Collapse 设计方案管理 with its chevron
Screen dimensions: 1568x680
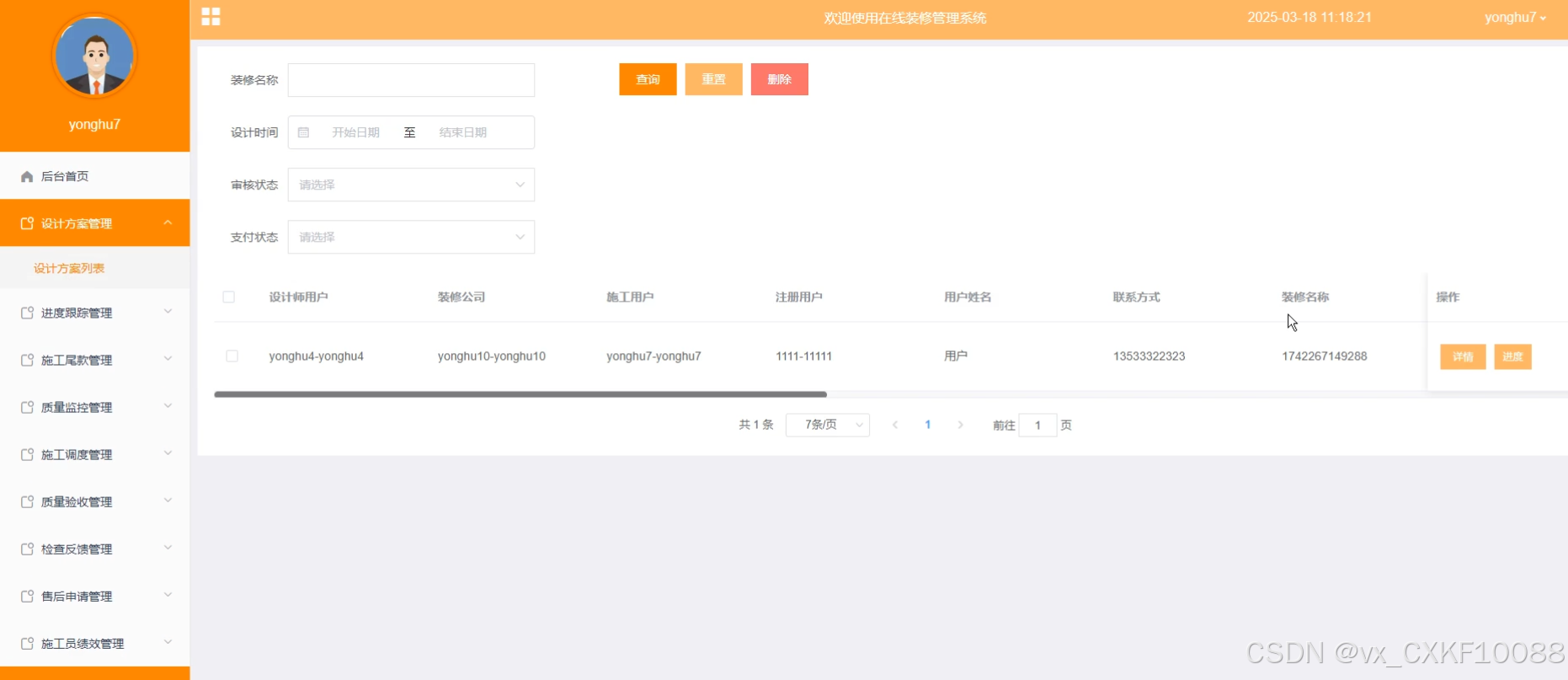click(168, 222)
